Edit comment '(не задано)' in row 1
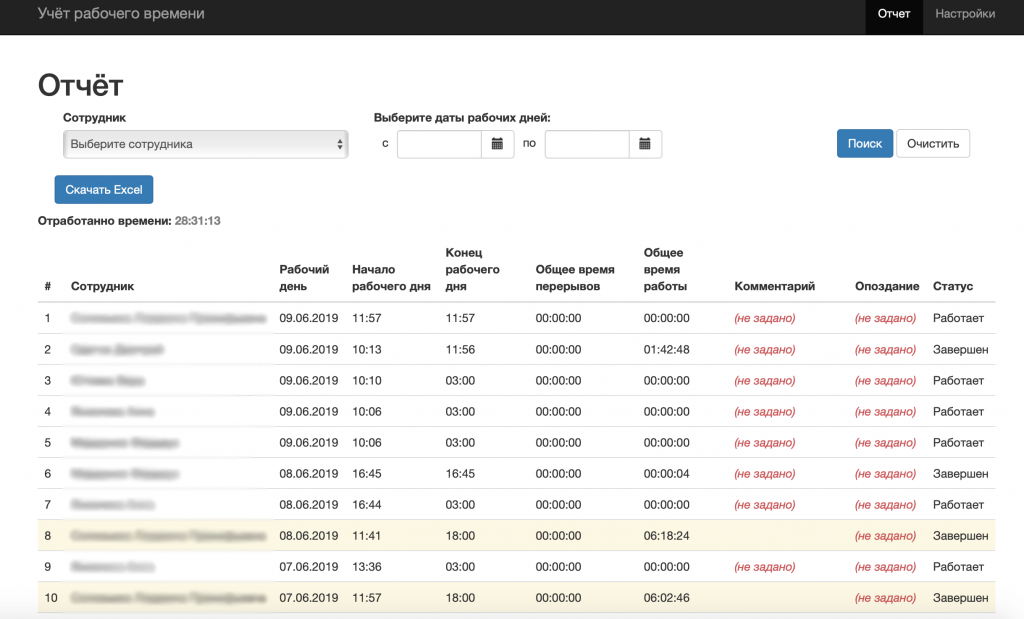 (x=764, y=319)
